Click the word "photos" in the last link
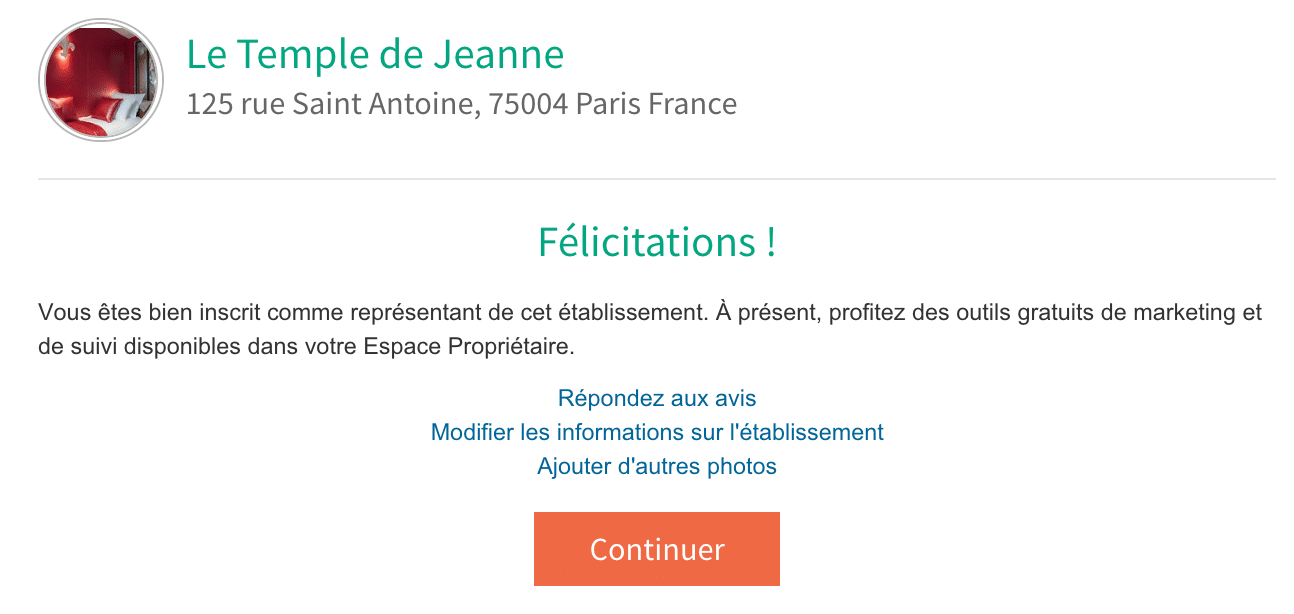The height and width of the screenshot is (614, 1294). click(x=742, y=466)
